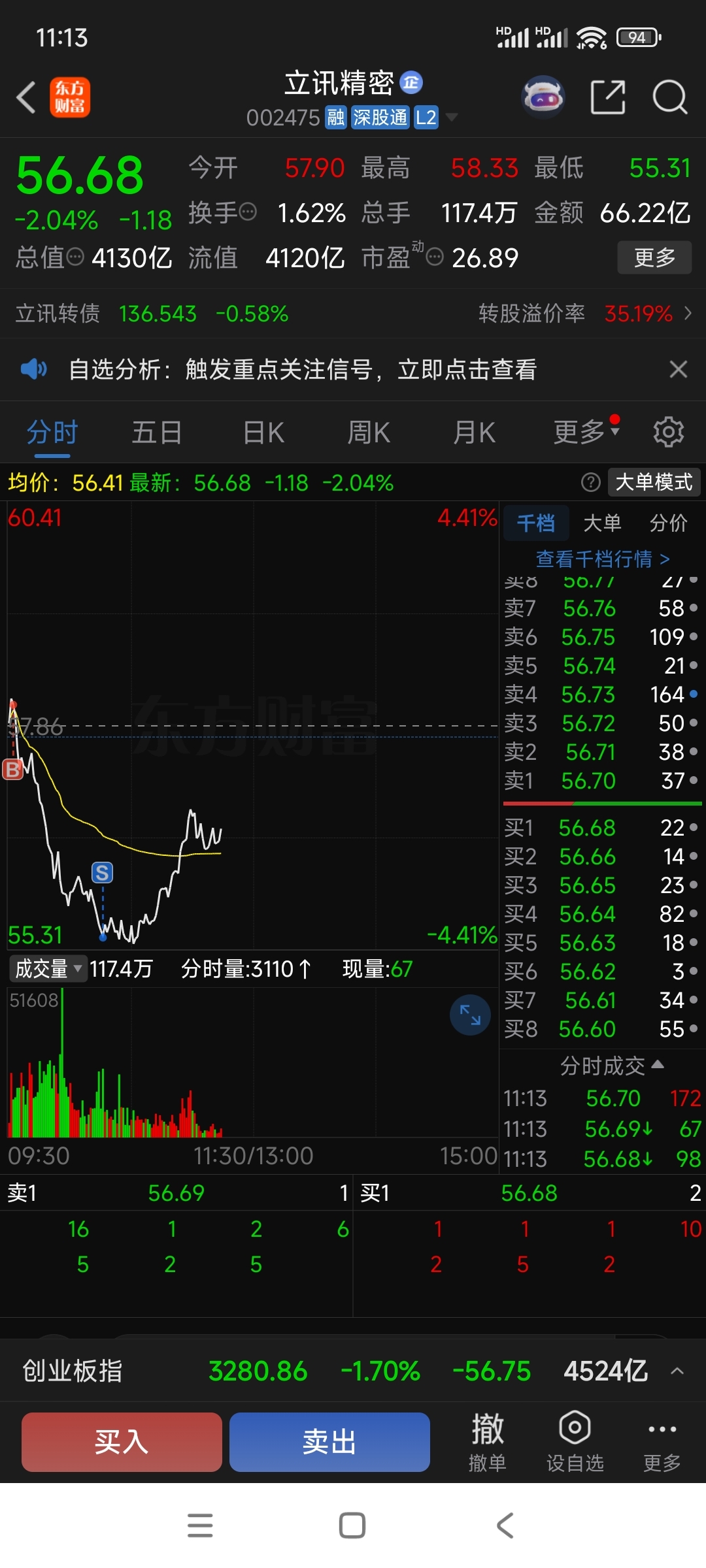Select the 分时 chart tab

(x=52, y=433)
